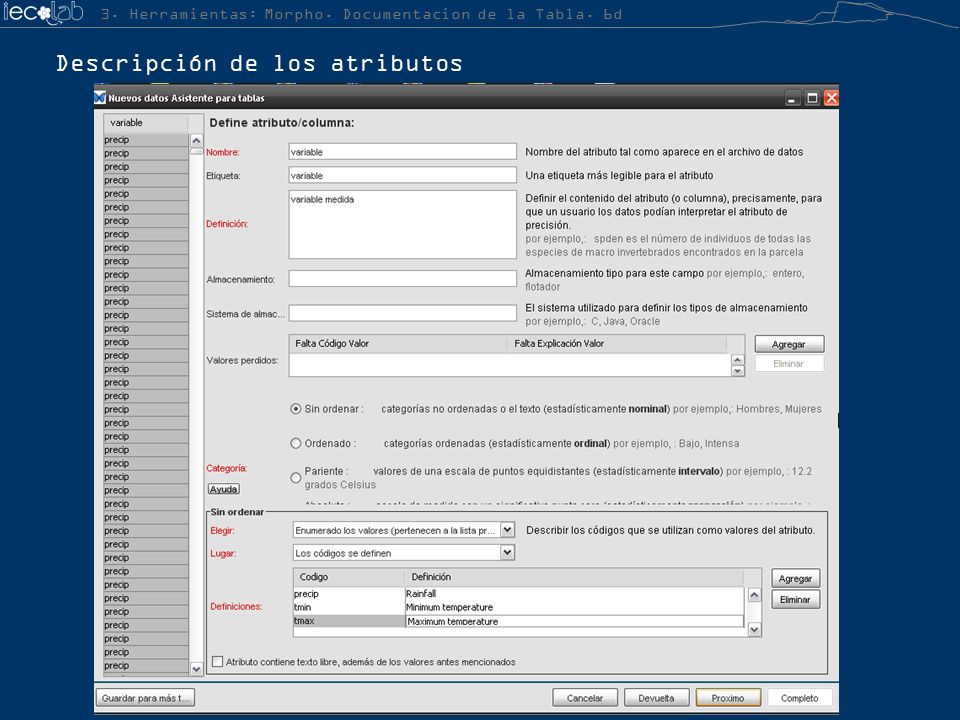
Task: Click the 'Definición' column header in Definiciones table
Action: click(x=574, y=577)
